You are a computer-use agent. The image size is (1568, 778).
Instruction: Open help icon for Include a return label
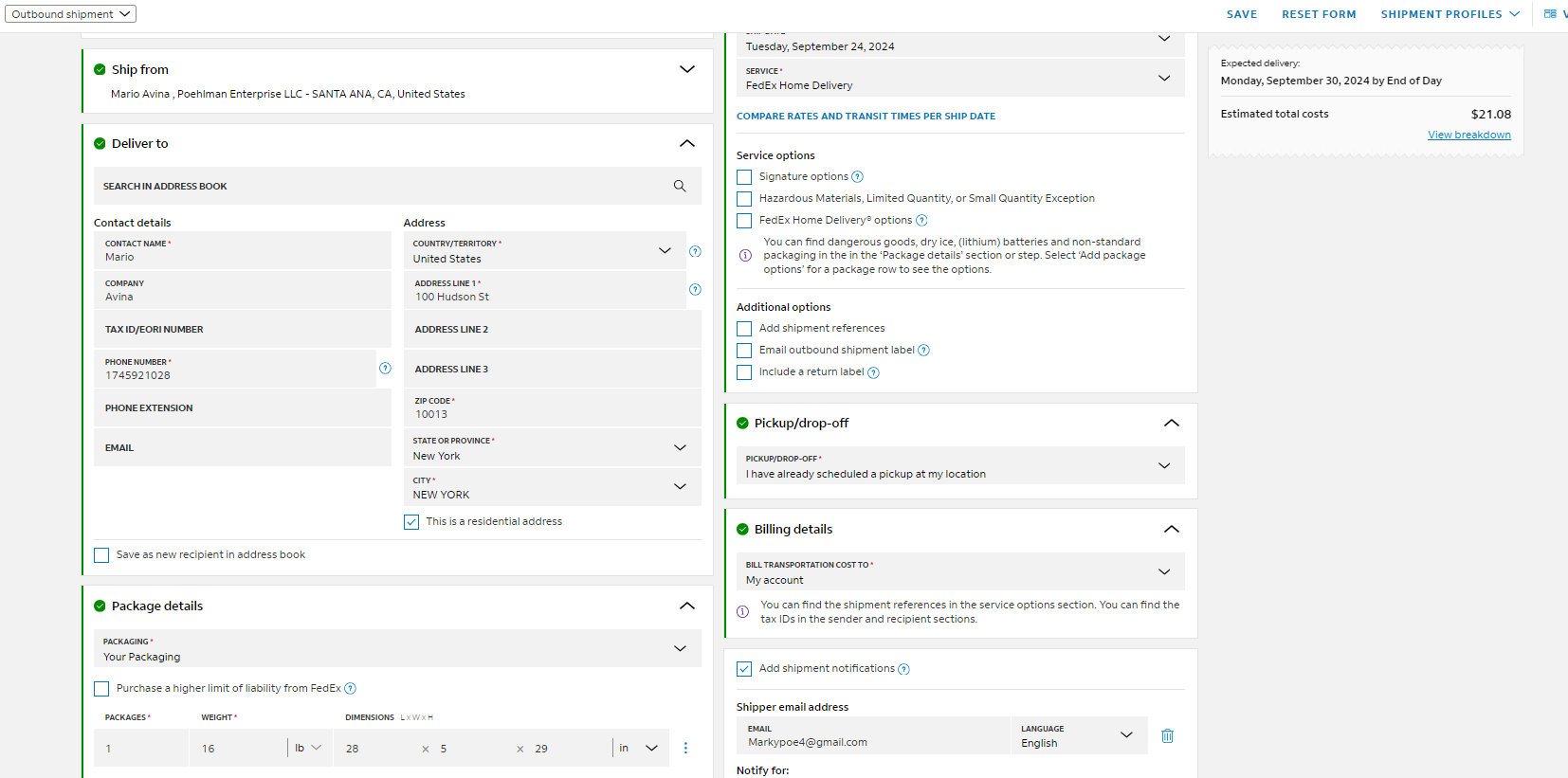874,372
